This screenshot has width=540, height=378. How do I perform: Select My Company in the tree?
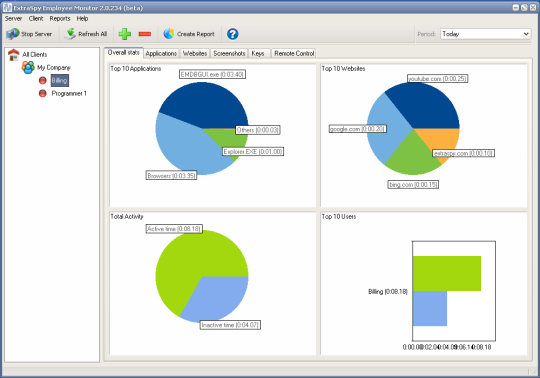pyautogui.click(x=54, y=67)
